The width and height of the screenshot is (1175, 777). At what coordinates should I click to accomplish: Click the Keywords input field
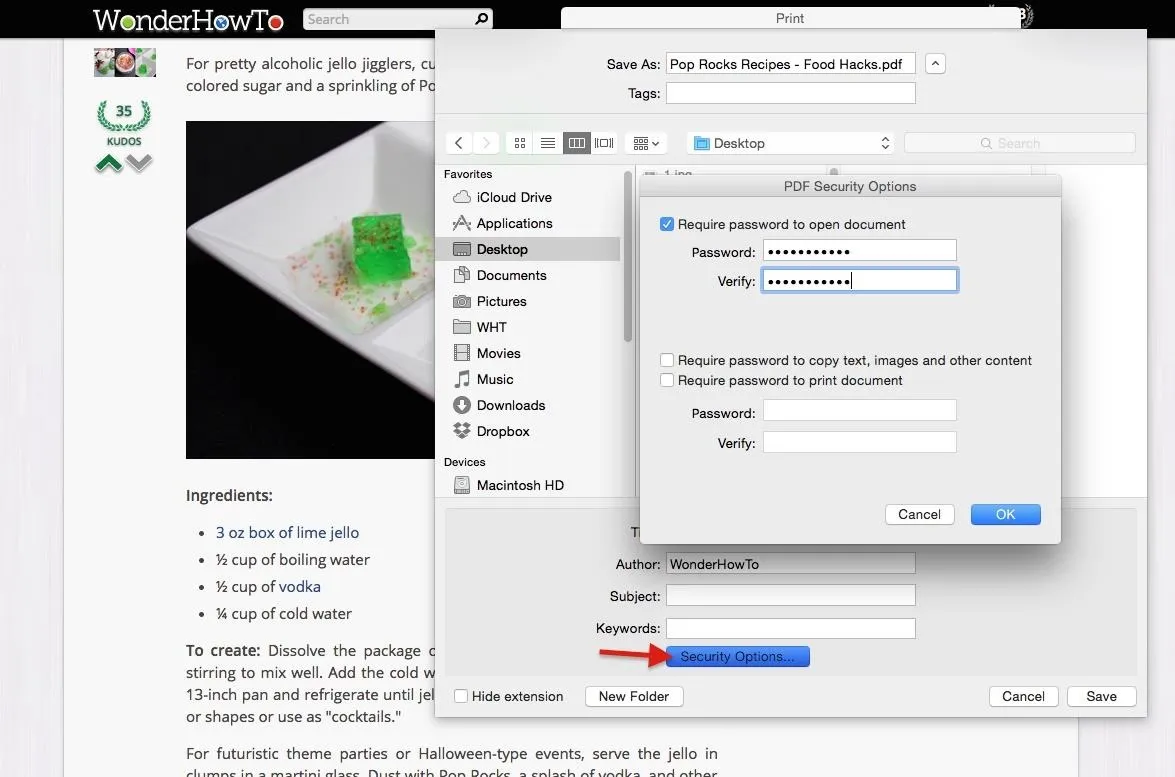791,628
